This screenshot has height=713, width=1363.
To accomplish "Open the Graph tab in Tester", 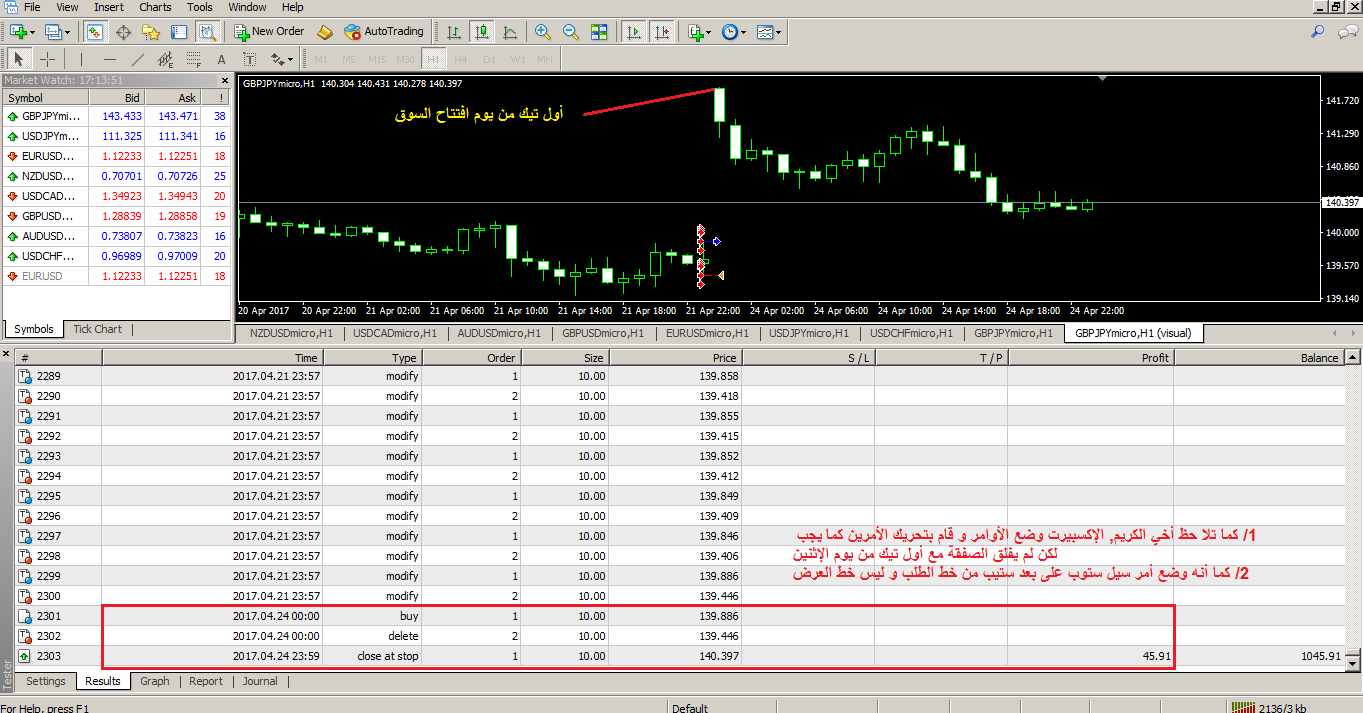I will pyautogui.click(x=155, y=681).
